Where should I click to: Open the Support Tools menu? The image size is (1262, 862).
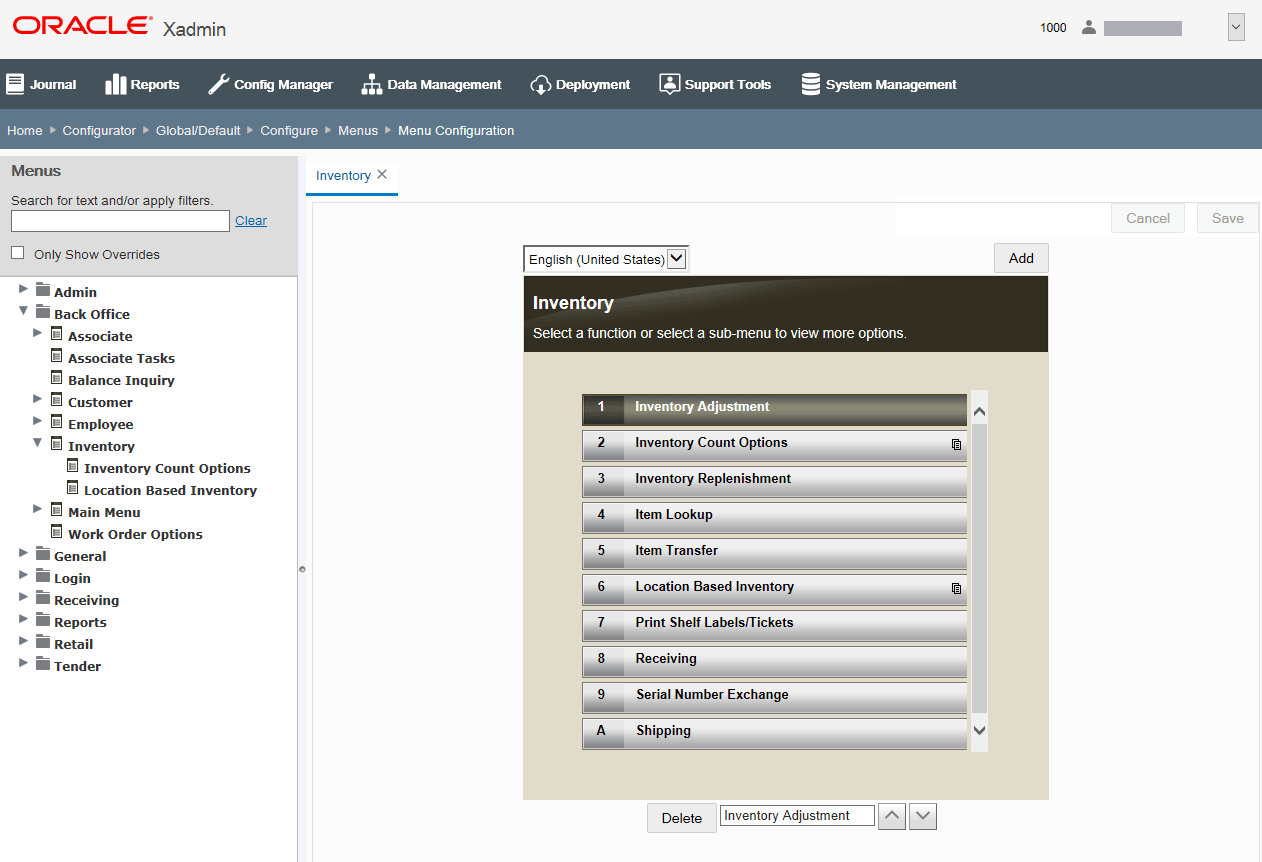coord(715,84)
